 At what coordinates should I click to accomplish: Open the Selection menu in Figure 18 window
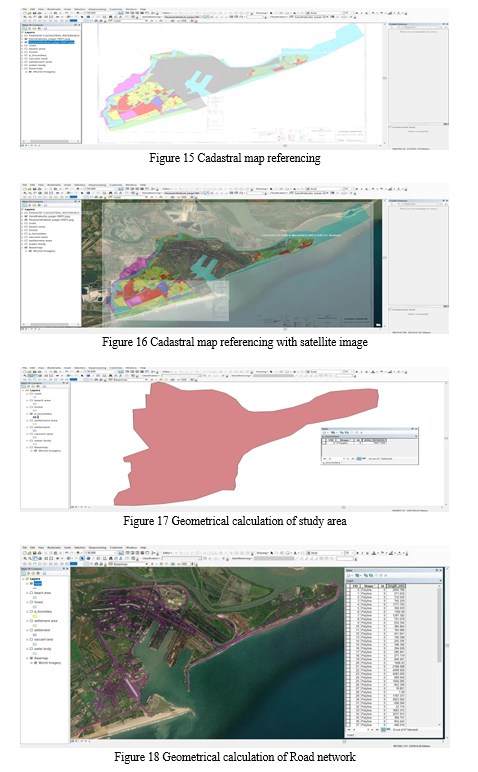point(80,547)
